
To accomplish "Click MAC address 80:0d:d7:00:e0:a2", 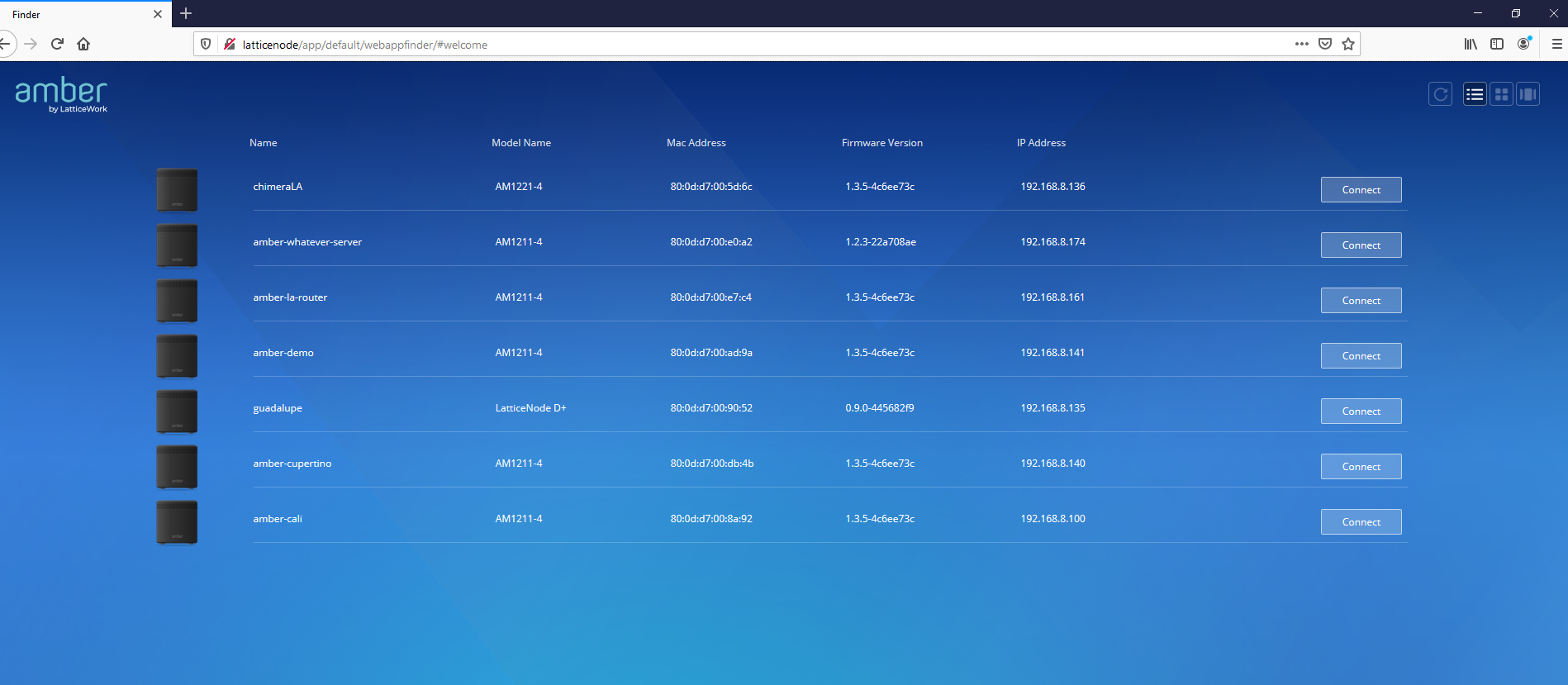I will pyautogui.click(x=711, y=242).
